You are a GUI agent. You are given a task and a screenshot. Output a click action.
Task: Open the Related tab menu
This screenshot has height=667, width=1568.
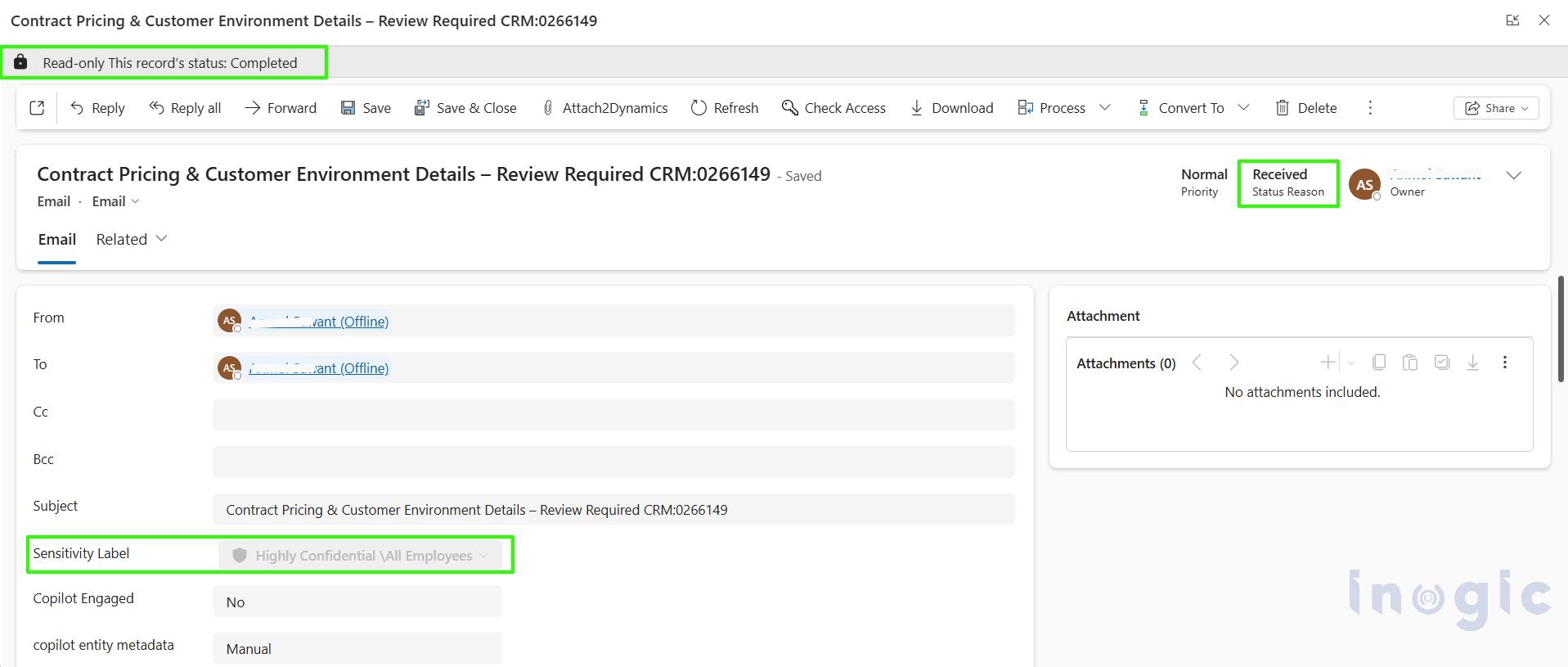[132, 240]
